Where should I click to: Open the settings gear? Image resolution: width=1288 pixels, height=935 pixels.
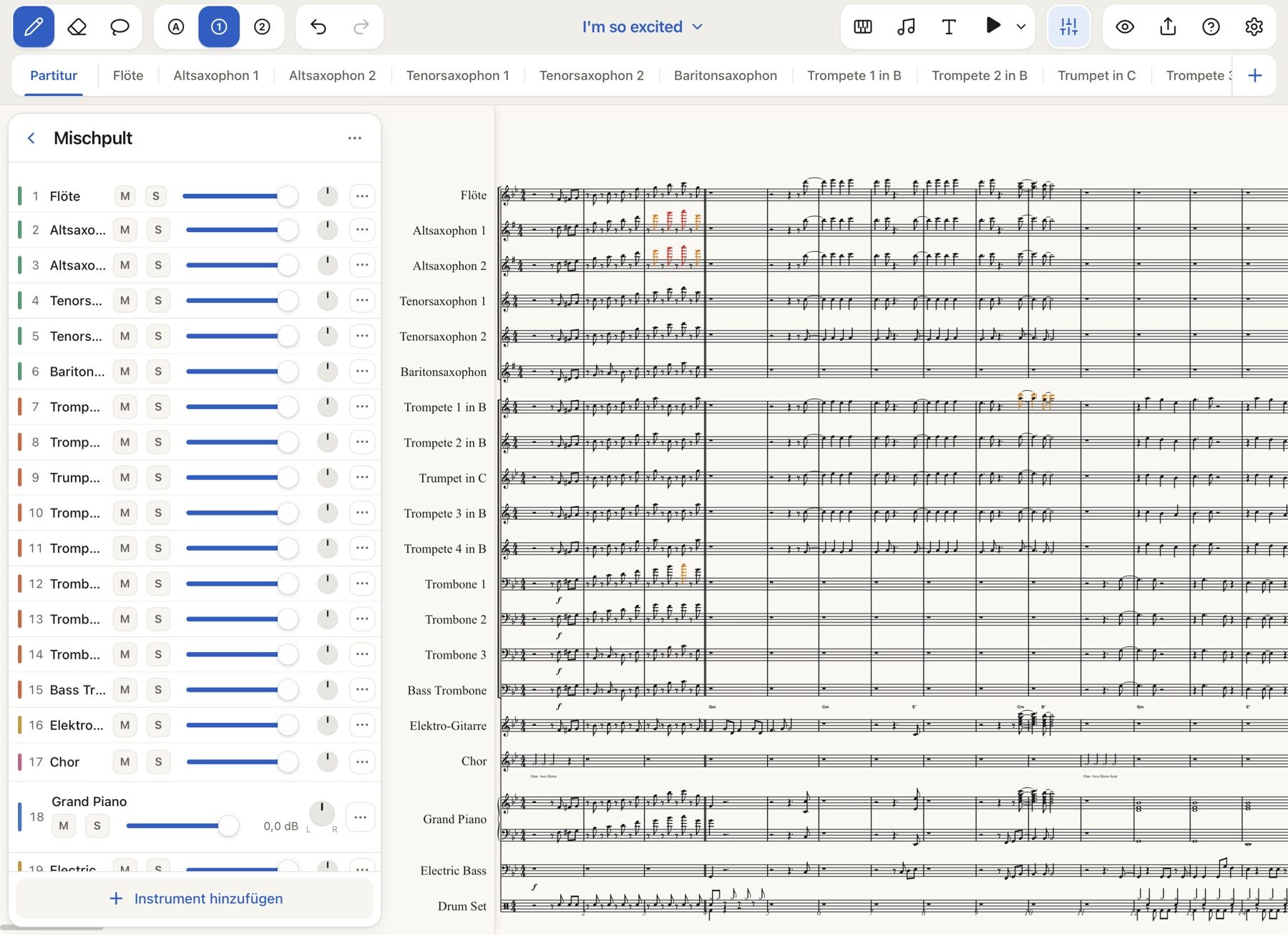pyautogui.click(x=1254, y=27)
